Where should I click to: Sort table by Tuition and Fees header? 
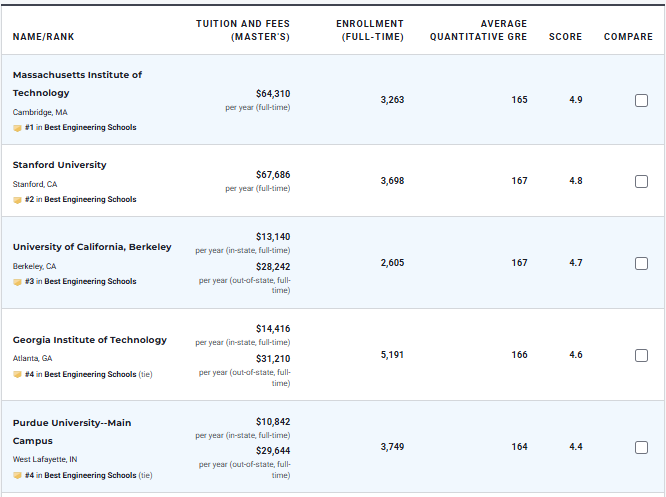[243, 30]
